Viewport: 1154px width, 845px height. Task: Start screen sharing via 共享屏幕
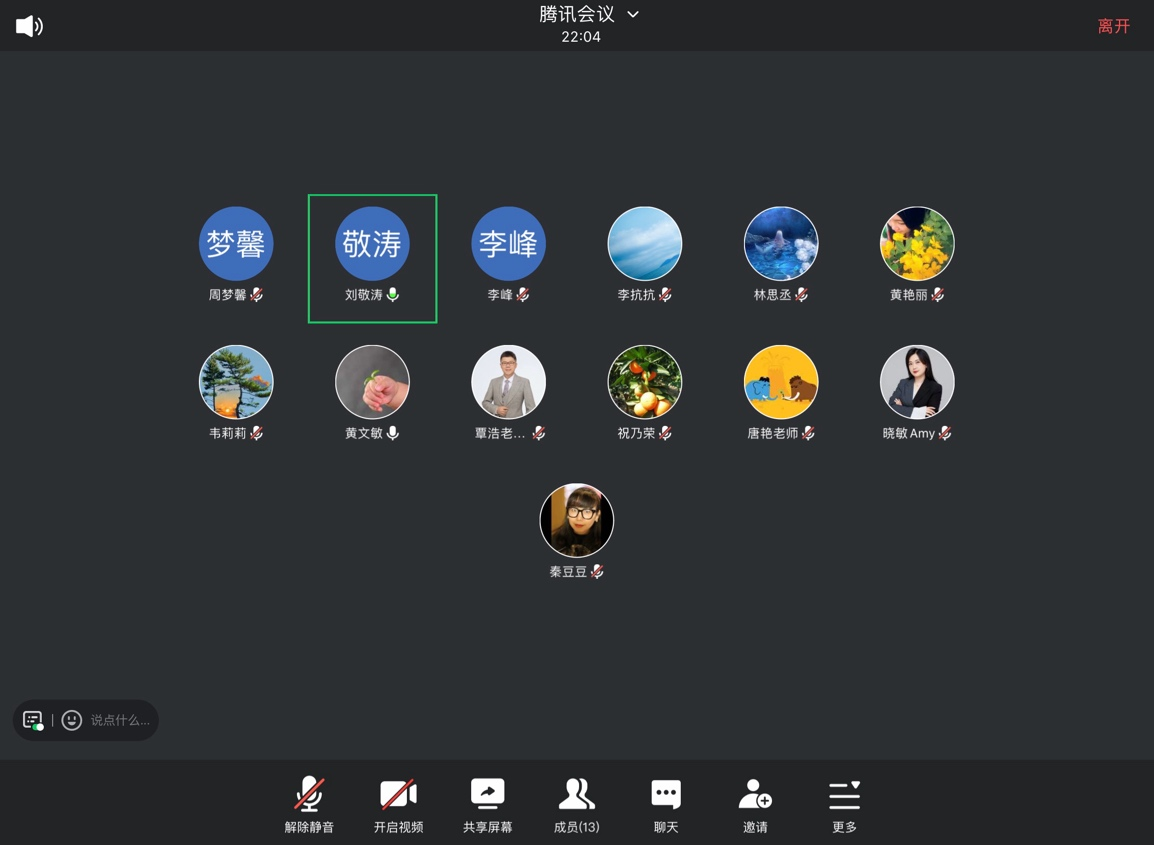tap(487, 804)
